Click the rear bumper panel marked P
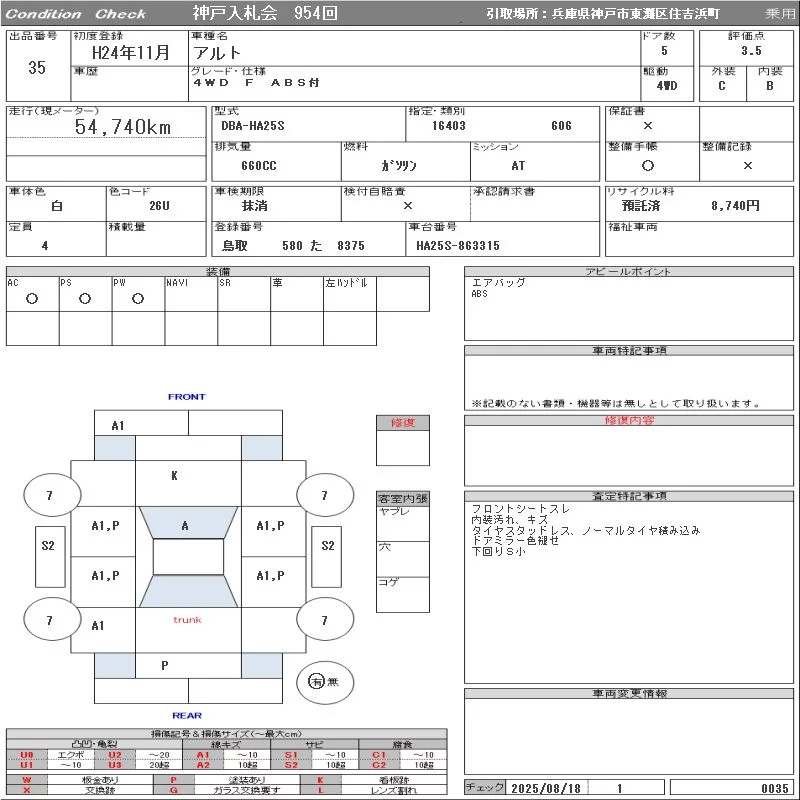800x800 pixels. click(x=188, y=665)
